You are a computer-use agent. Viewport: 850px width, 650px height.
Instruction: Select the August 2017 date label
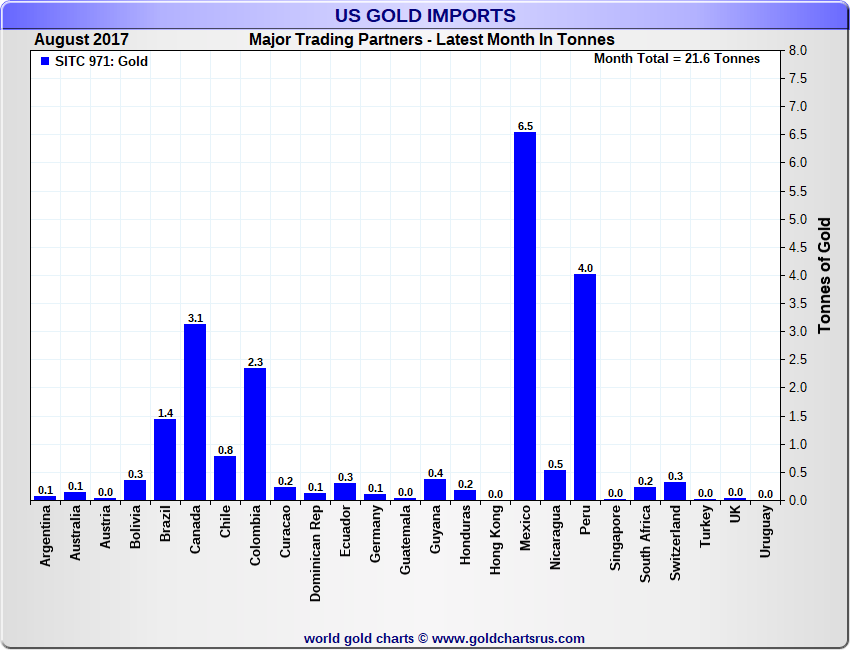(81, 40)
